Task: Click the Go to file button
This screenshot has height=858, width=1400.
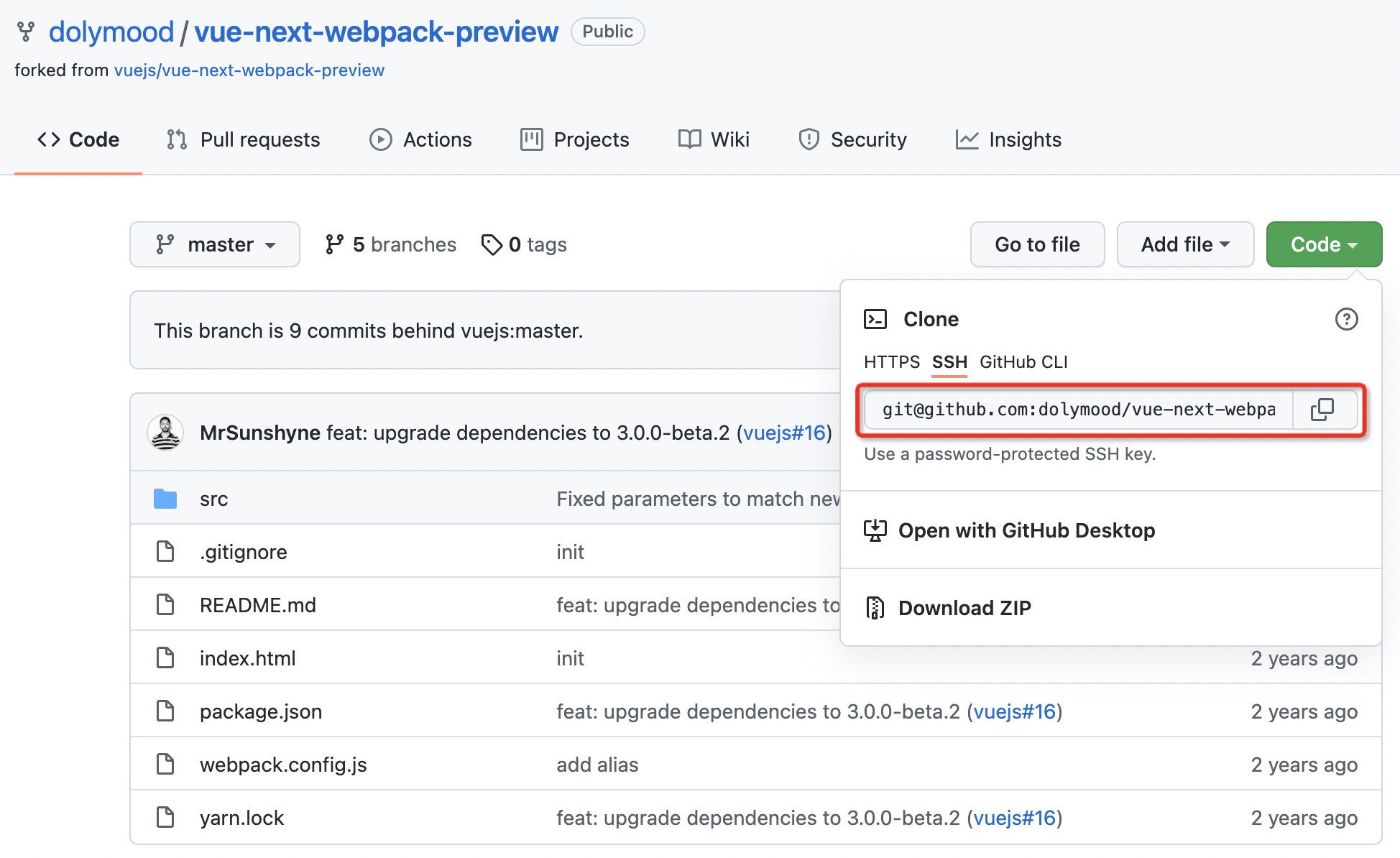Action: point(1037,244)
